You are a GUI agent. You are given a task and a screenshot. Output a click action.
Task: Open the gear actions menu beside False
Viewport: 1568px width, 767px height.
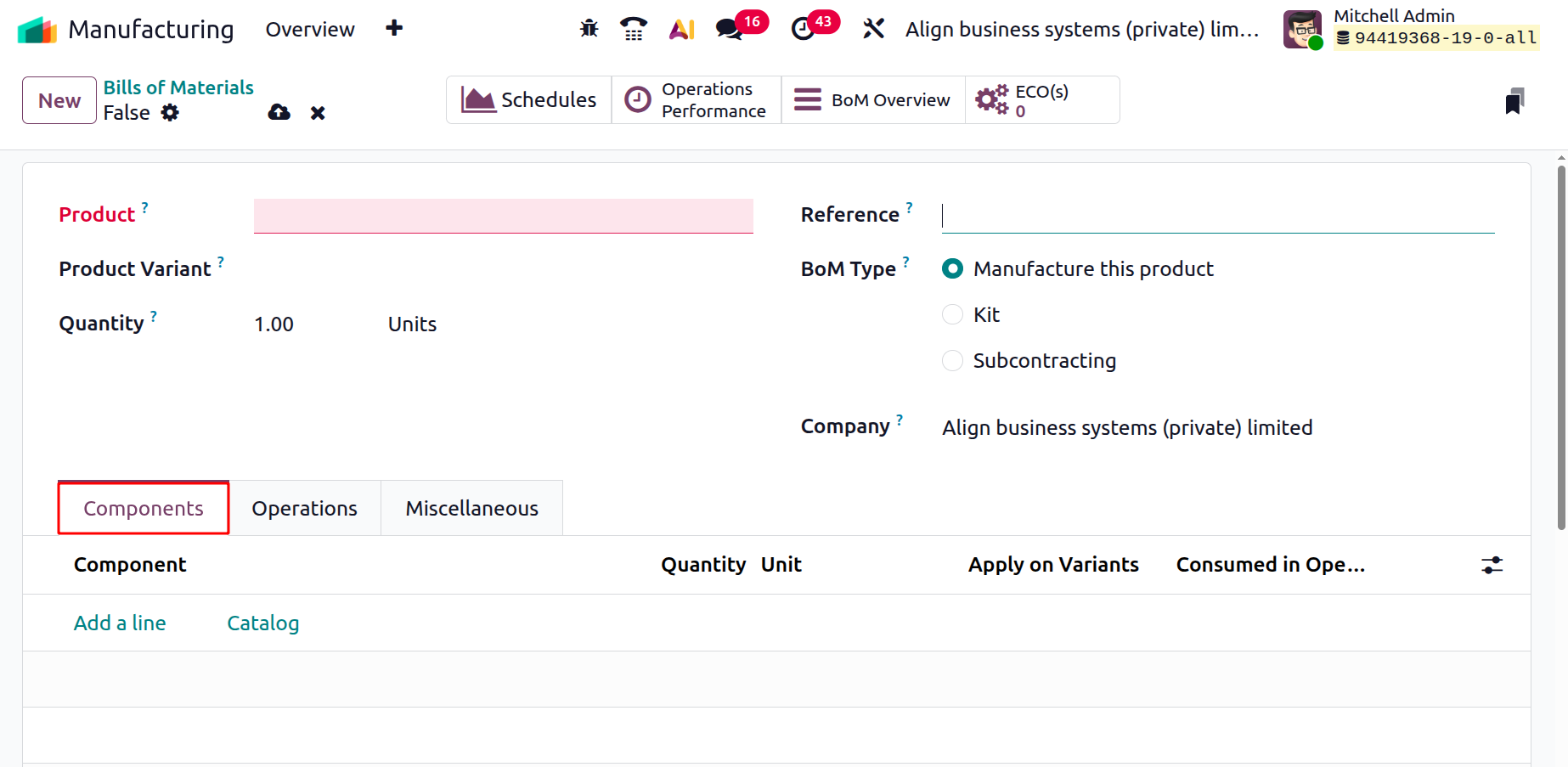[x=171, y=112]
